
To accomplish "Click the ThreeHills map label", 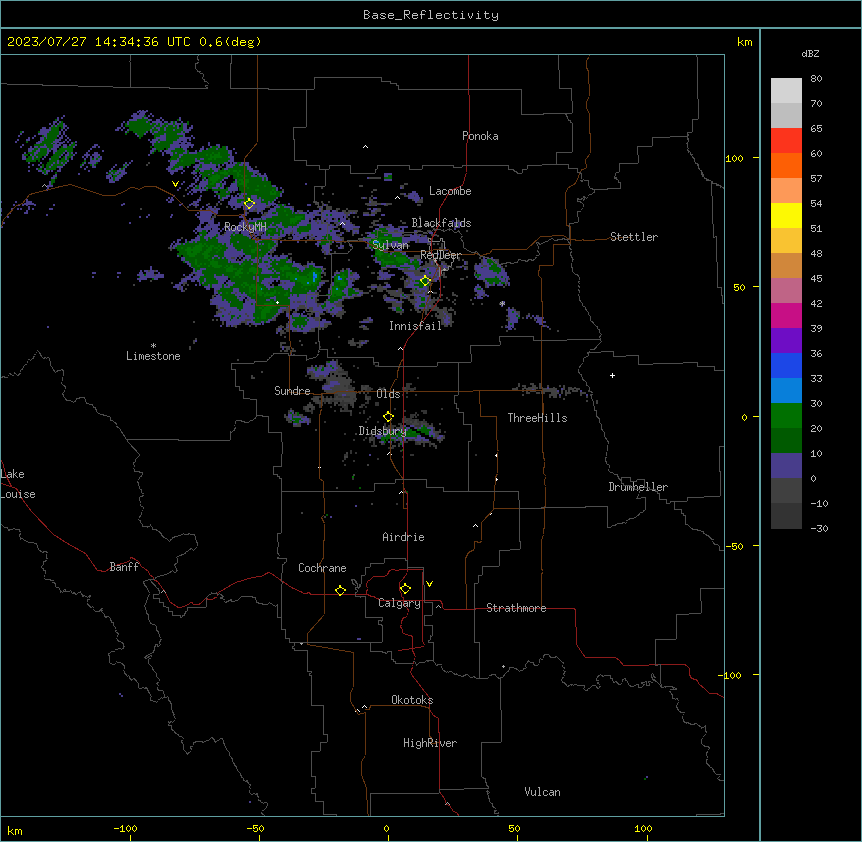I will point(537,418).
